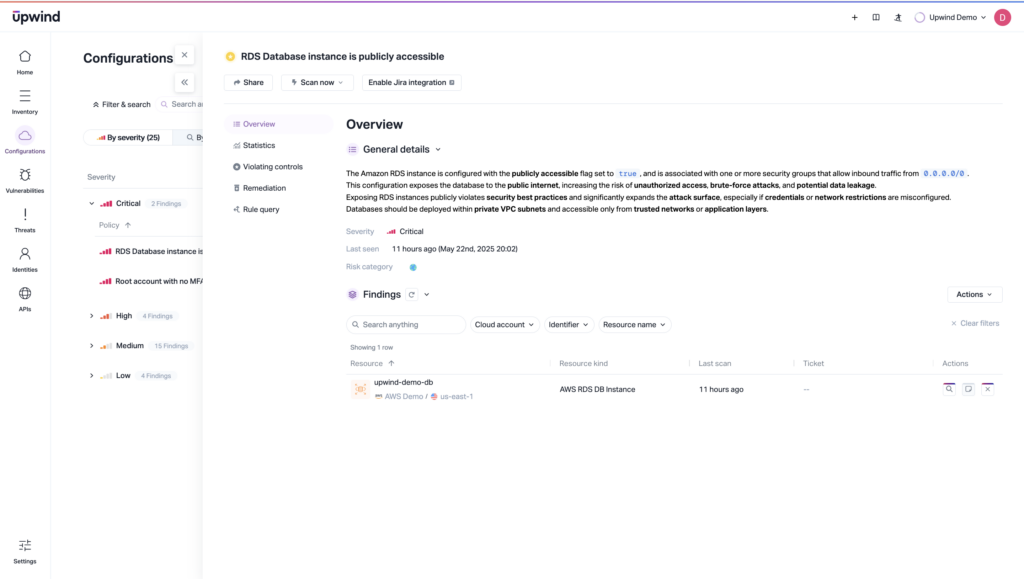
Task: Select the Overview tab
Action: tap(279, 124)
